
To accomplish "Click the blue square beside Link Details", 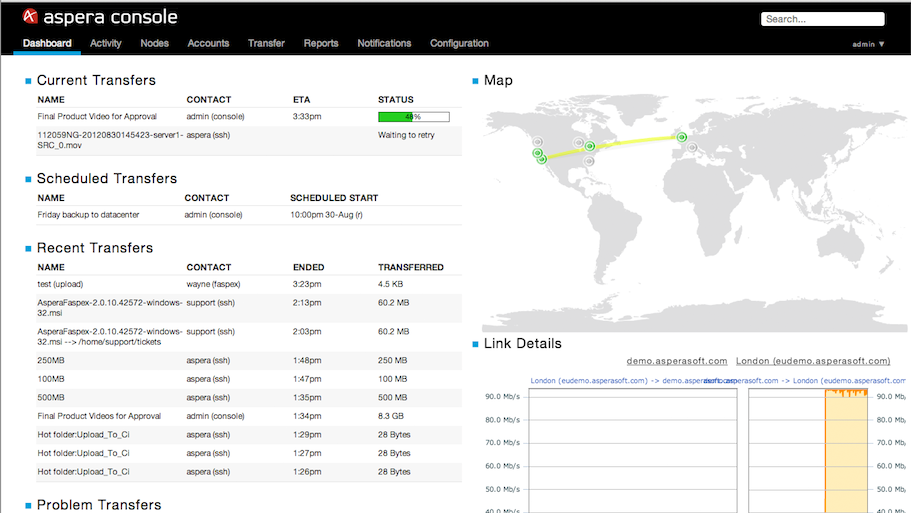I will point(476,344).
